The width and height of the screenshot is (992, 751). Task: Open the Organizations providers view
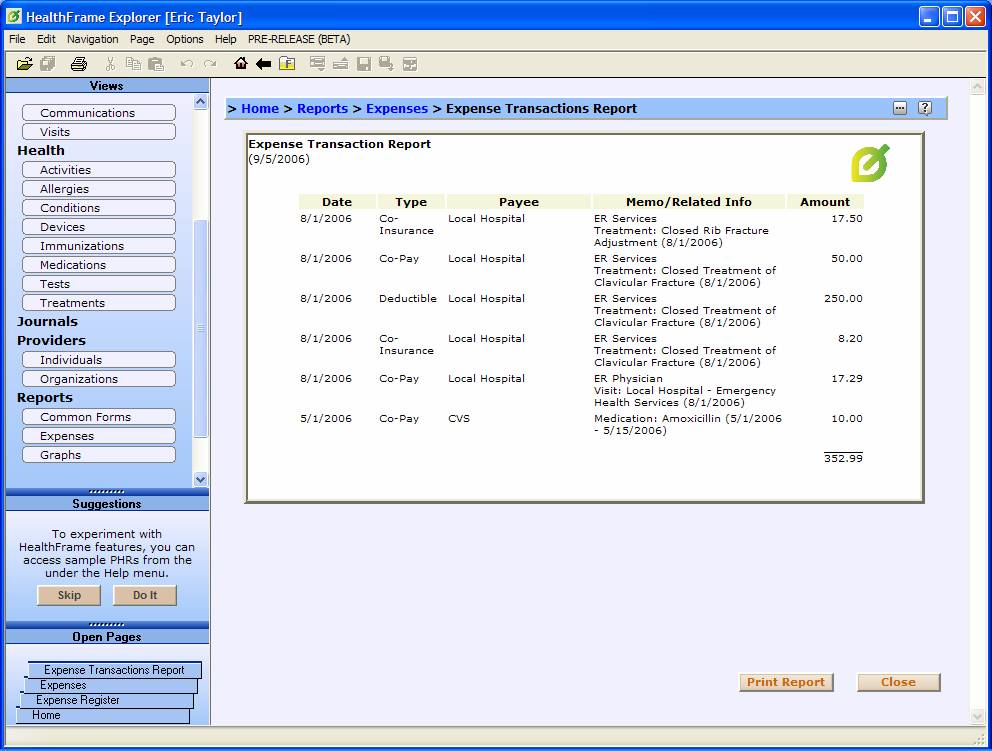[x=99, y=378]
